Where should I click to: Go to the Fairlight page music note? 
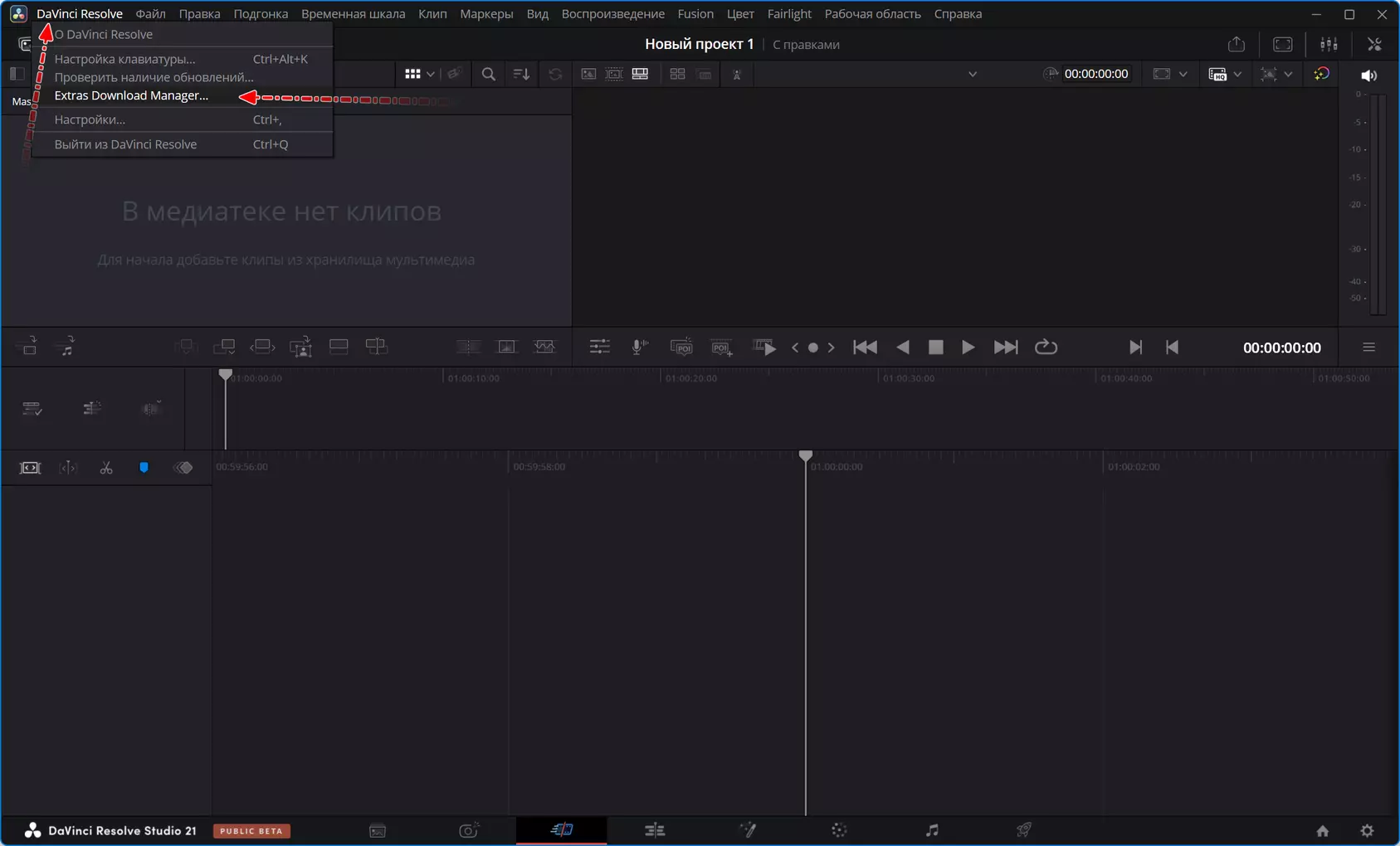click(x=932, y=830)
